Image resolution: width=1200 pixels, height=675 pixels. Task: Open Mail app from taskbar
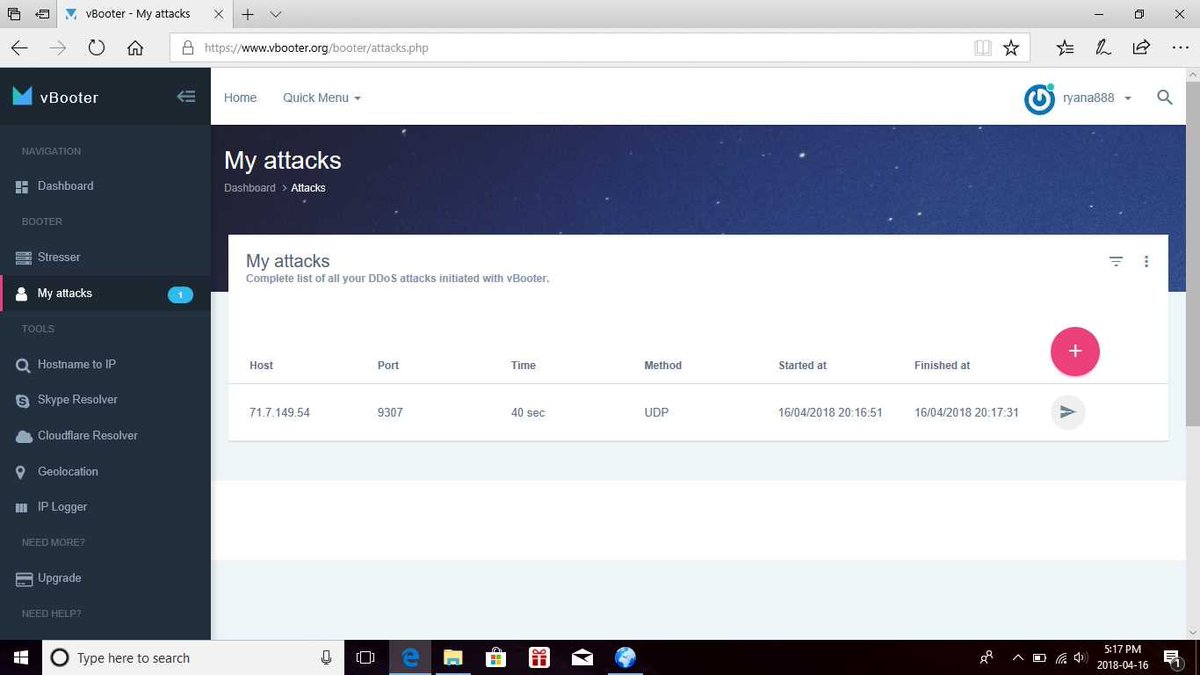[582, 658]
